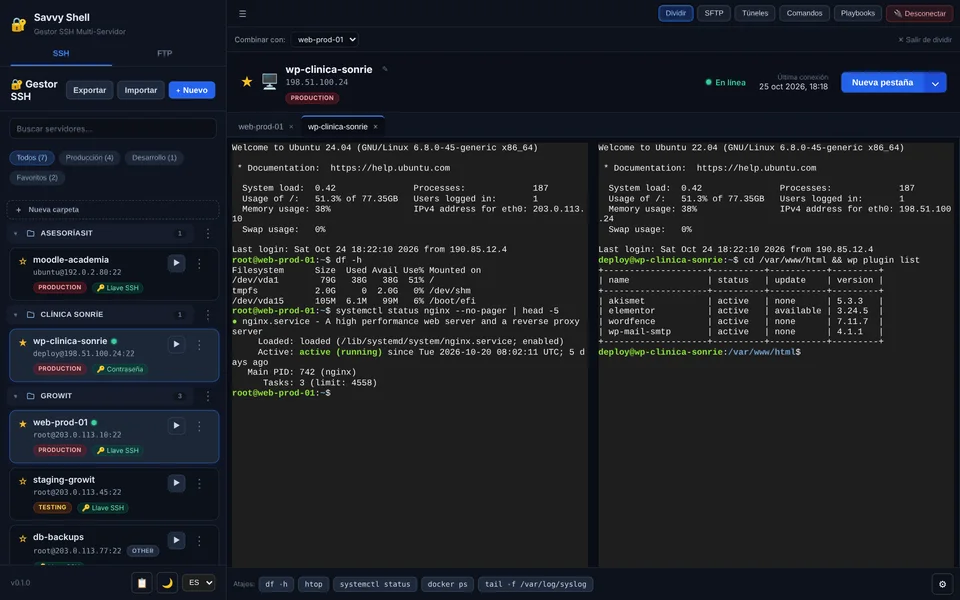Image resolution: width=960 pixels, height=600 pixels.
Task: Select the web-prod-01 terminal tab
Action: pos(261,127)
